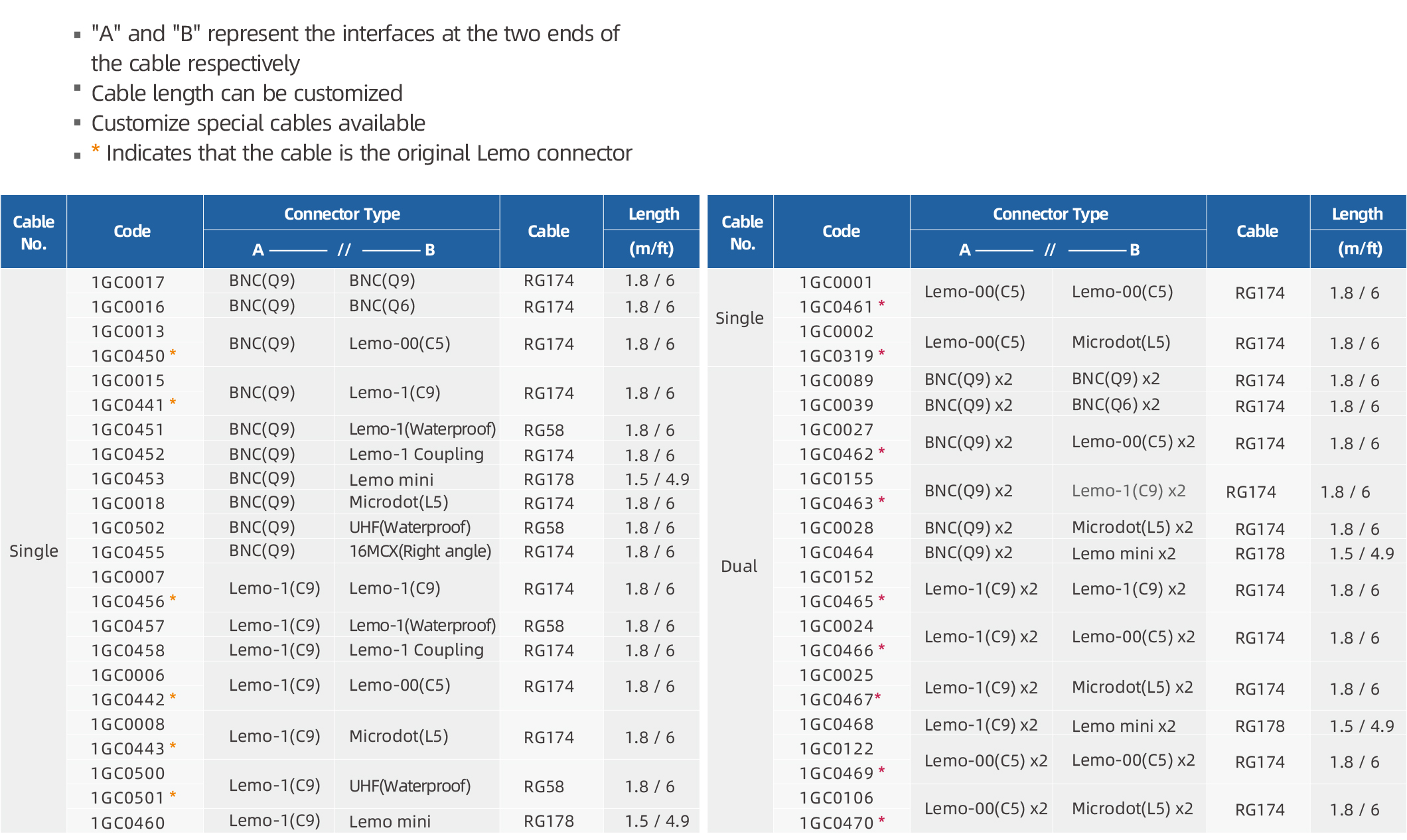Click the left table Code header

(132, 231)
